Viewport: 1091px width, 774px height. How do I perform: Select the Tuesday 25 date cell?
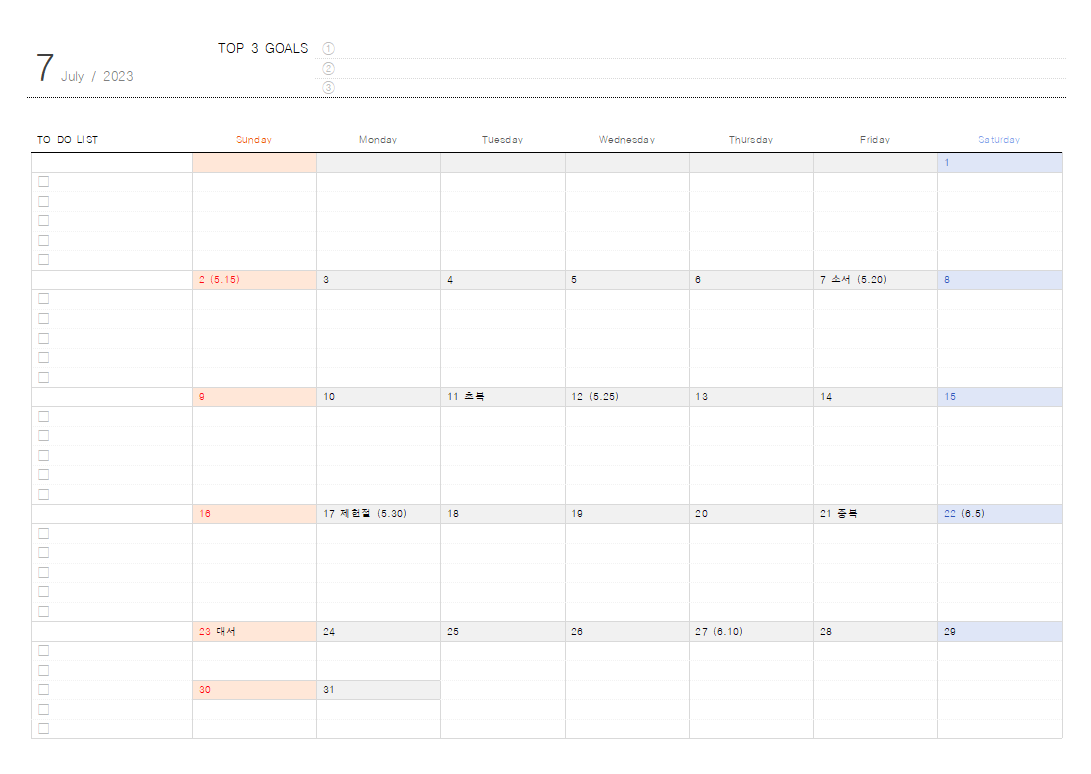tap(503, 631)
